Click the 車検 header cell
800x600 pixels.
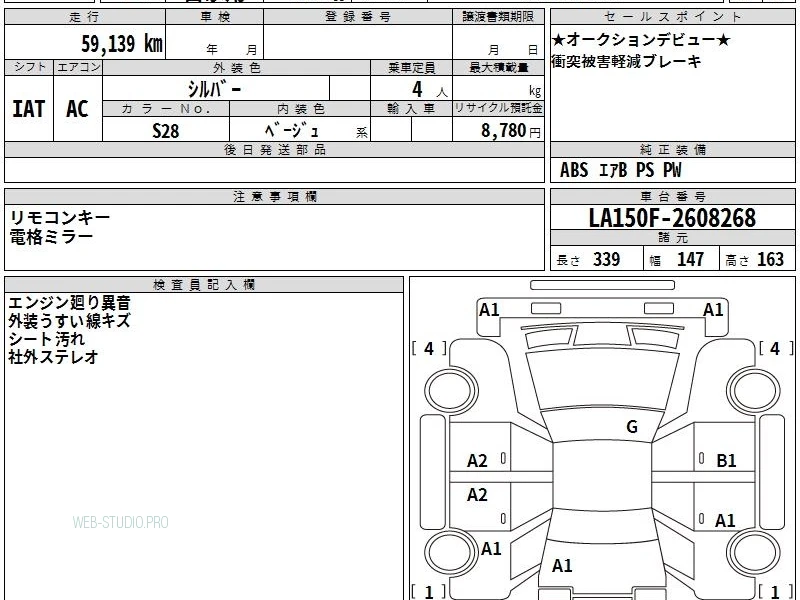(215, 17)
